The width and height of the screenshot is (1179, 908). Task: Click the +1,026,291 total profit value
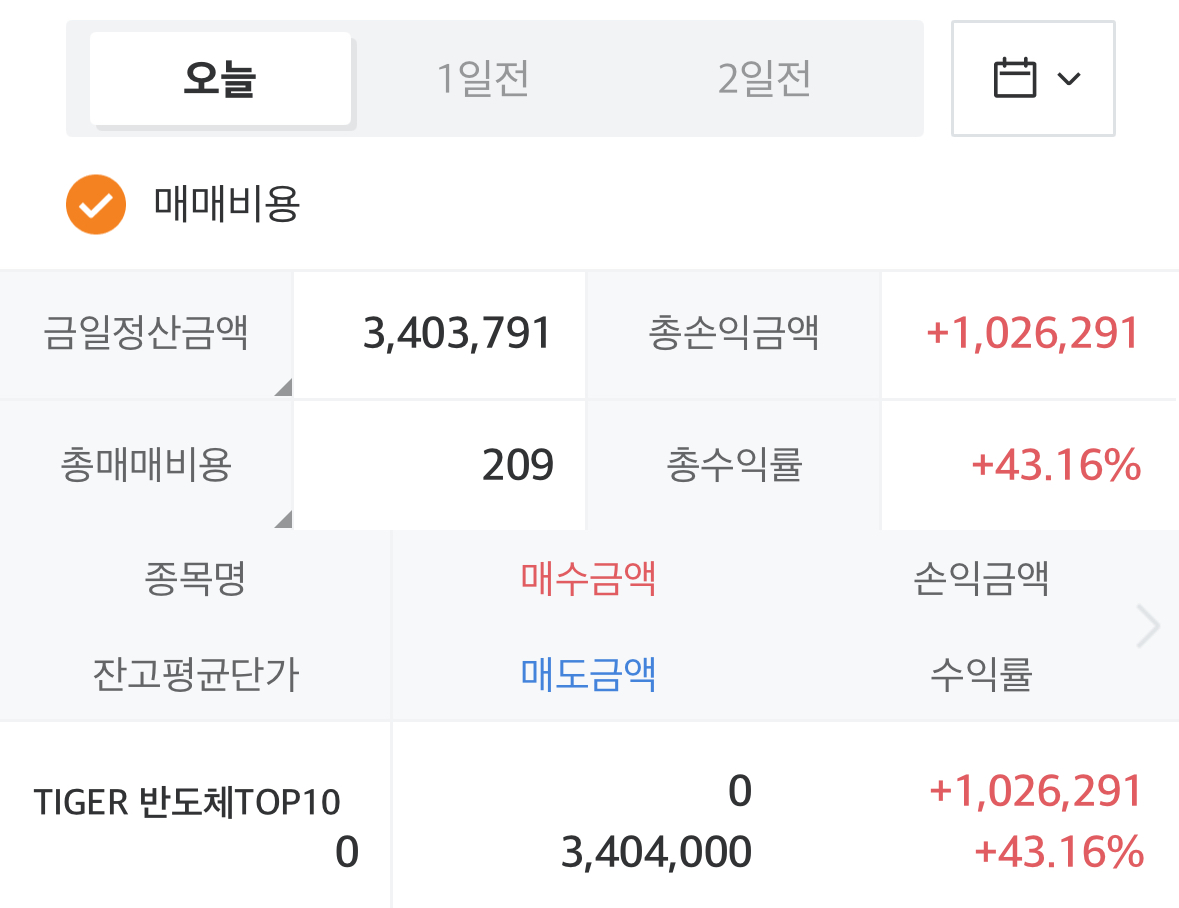click(1033, 334)
